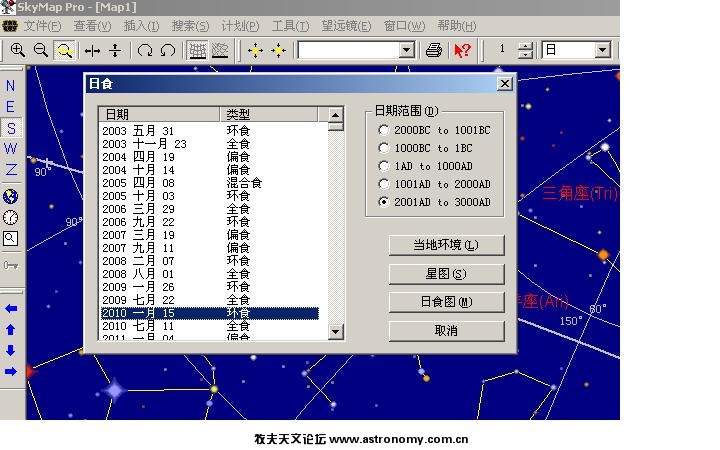Close the 日食 dialog
The image size is (720, 450).
coord(505,84)
